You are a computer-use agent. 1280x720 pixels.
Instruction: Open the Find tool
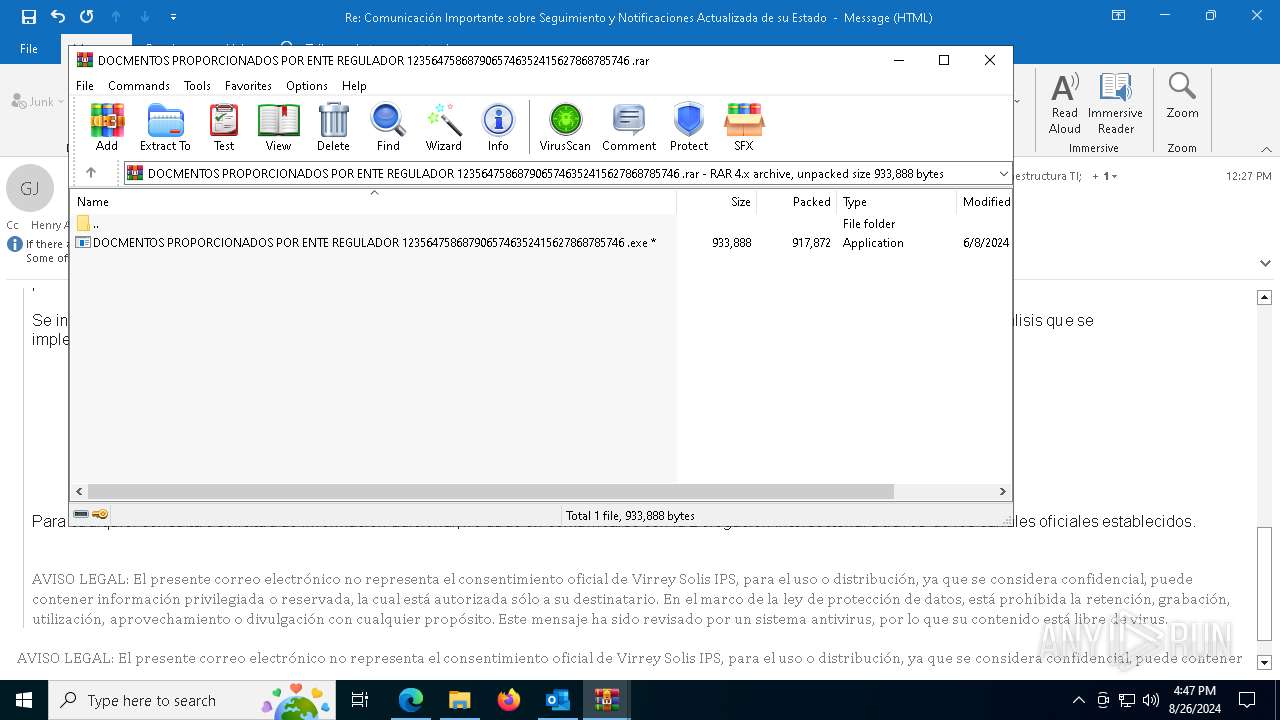coord(388,127)
